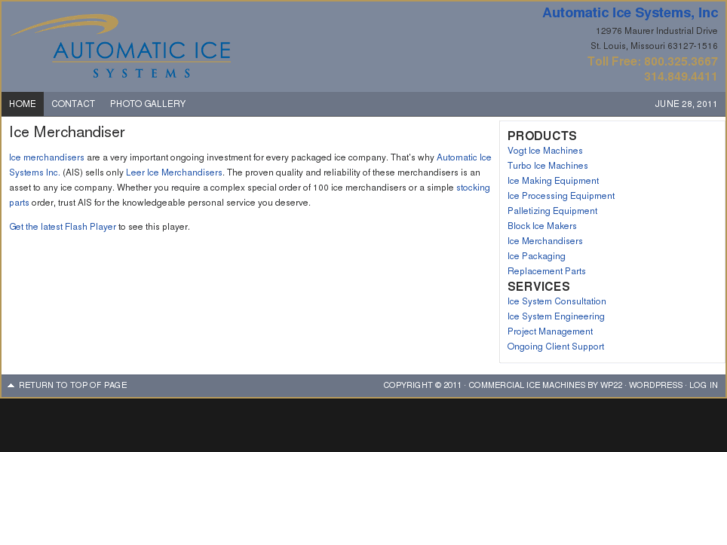
Task: Click the COPYRIGHT © 2011 footer text
Action: click(422, 385)
